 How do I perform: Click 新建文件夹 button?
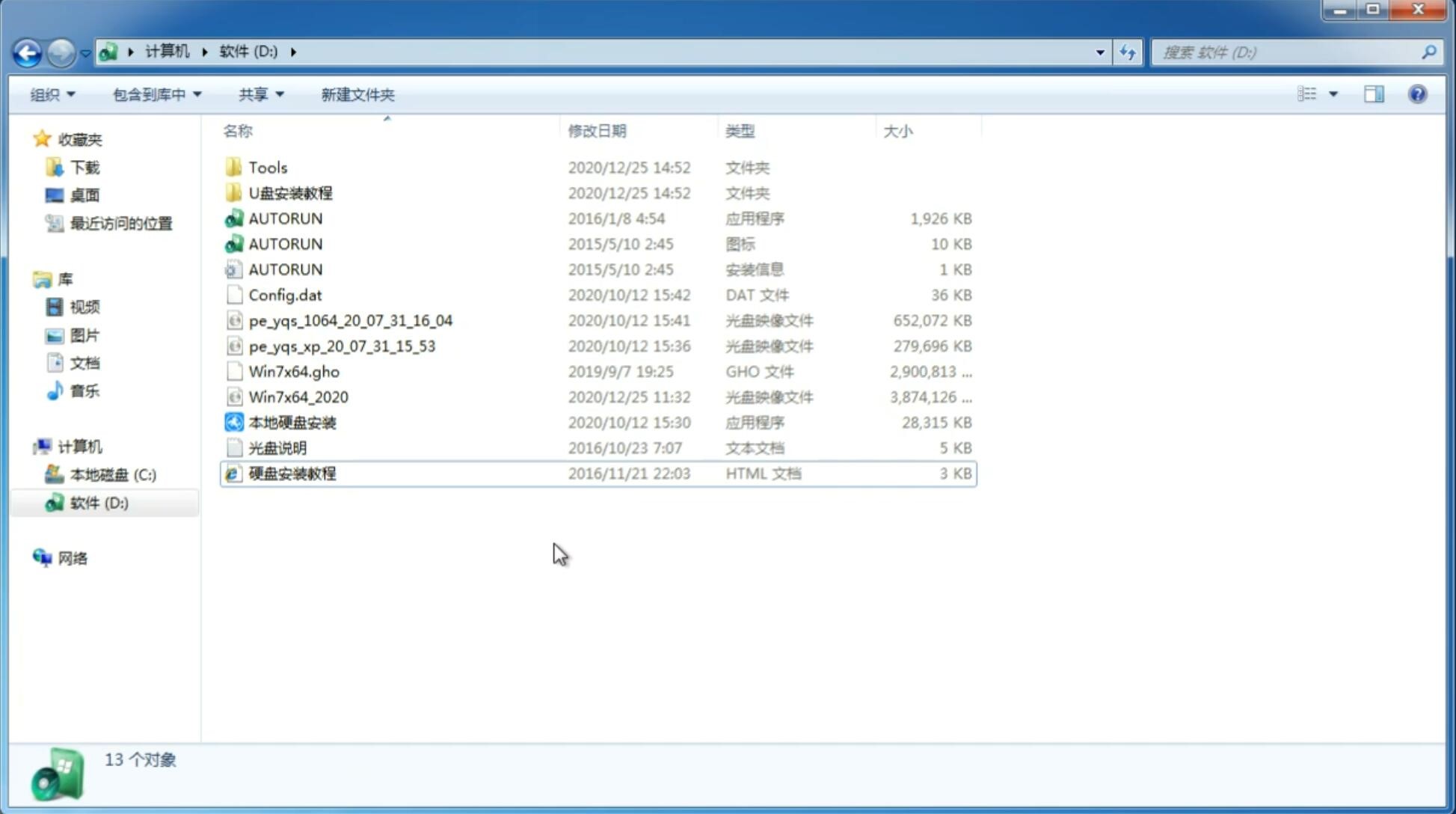pyautogui.click(x=357, y=94)
